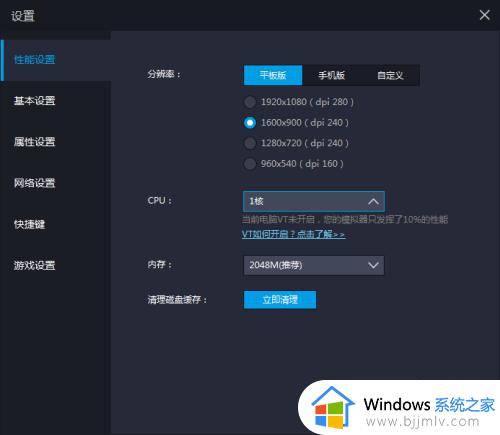Collapse the CPU 1核 dropdown

tap(314, 201)
